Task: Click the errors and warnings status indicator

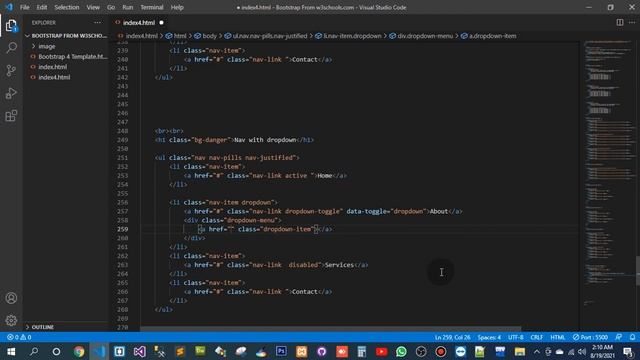Action: click(x=19, y=337)
